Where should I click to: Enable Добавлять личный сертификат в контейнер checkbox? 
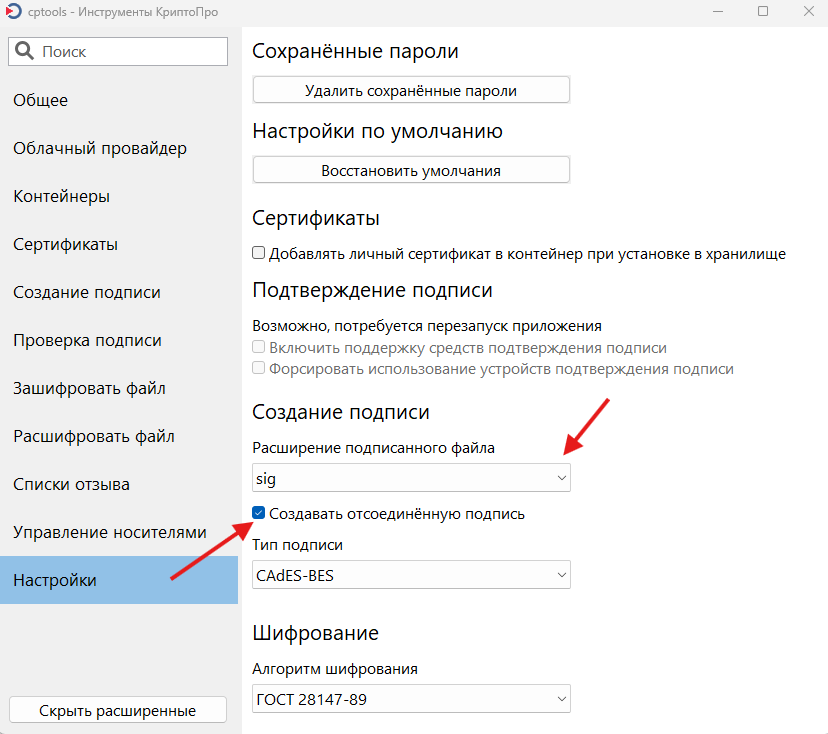258,253
